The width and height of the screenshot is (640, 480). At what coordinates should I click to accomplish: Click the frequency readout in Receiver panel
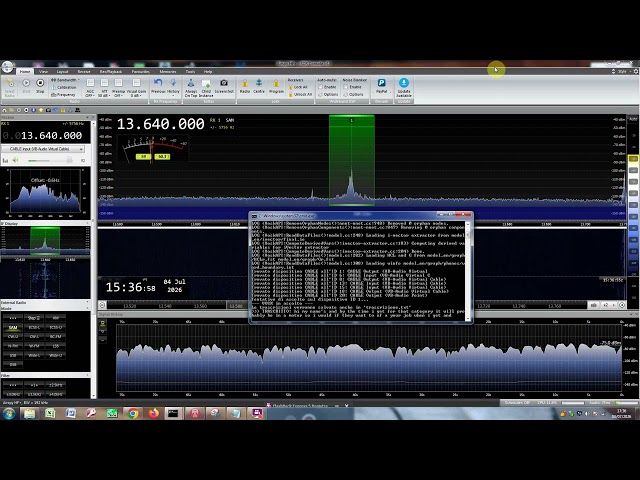tap(42, 135)
